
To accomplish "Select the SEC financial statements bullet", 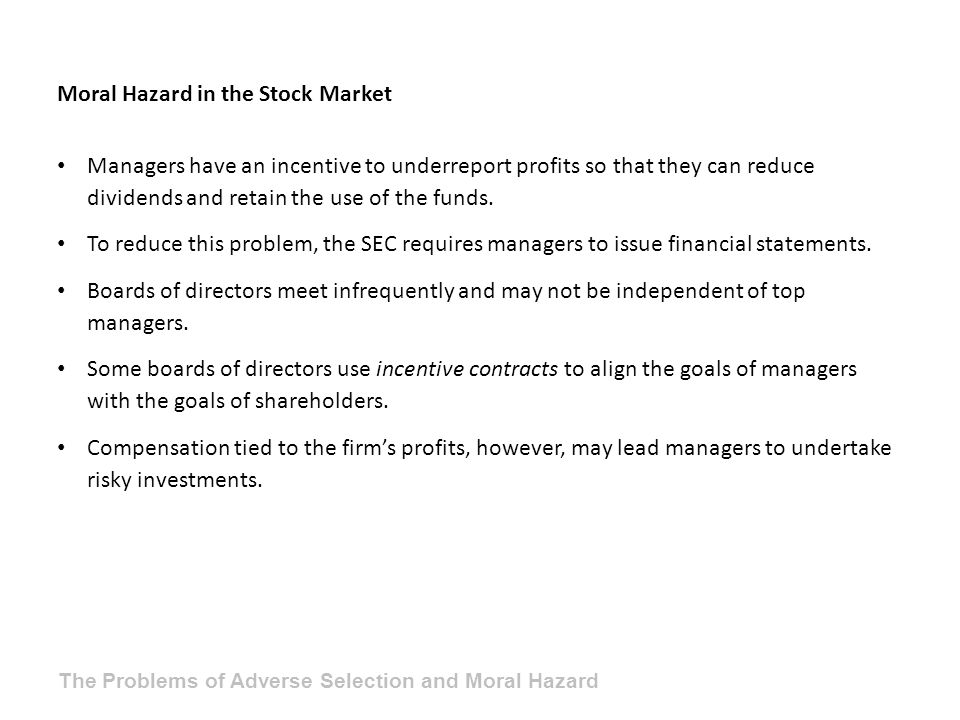I will click(x=479, y=244).
